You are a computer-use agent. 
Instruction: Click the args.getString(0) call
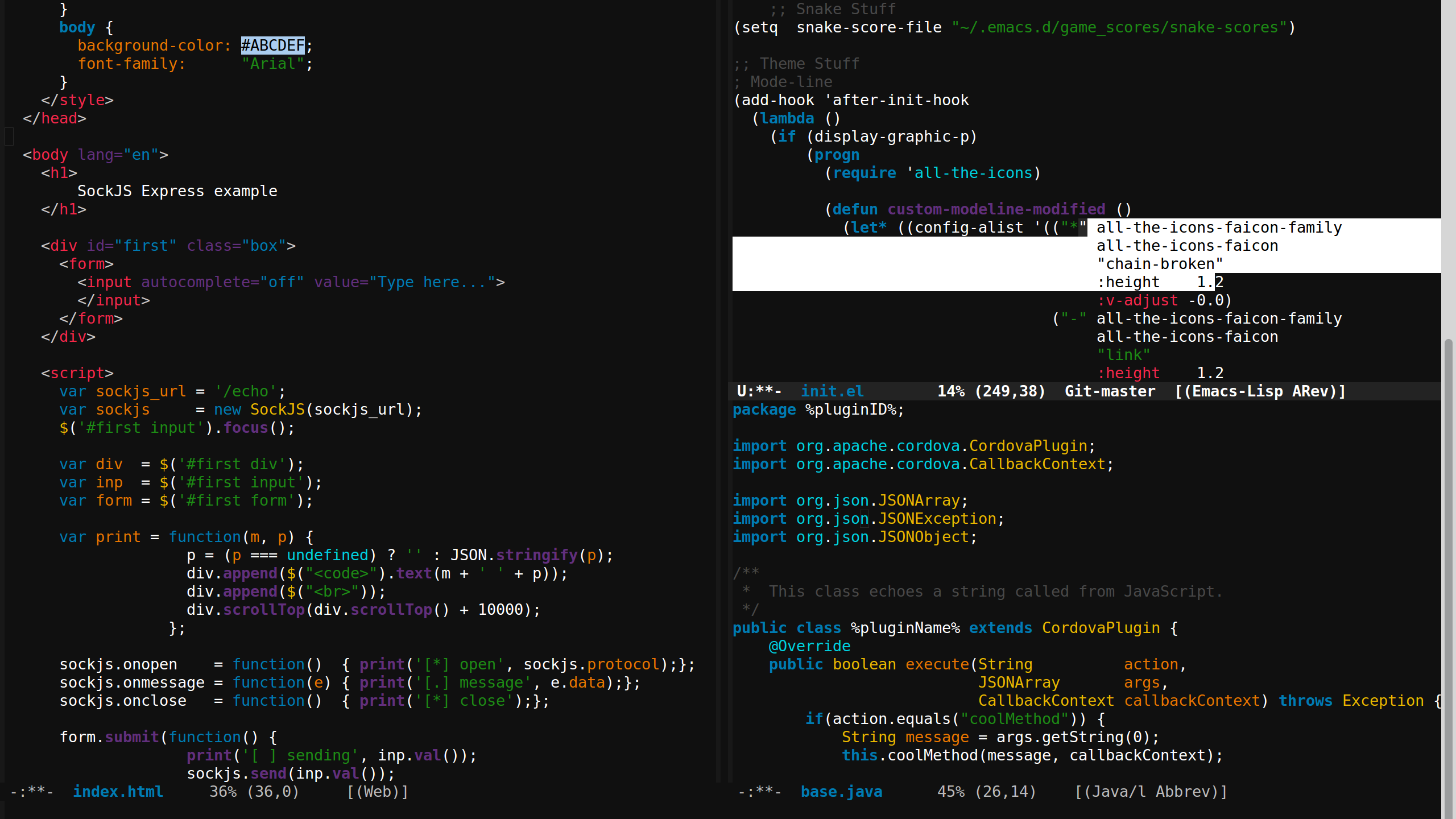tap(1073, 737)
